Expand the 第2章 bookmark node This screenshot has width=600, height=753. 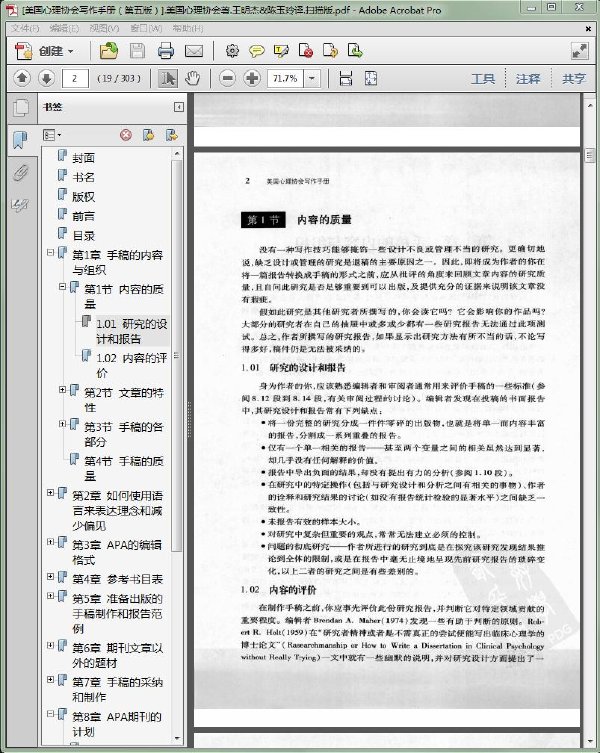point(50,492)
